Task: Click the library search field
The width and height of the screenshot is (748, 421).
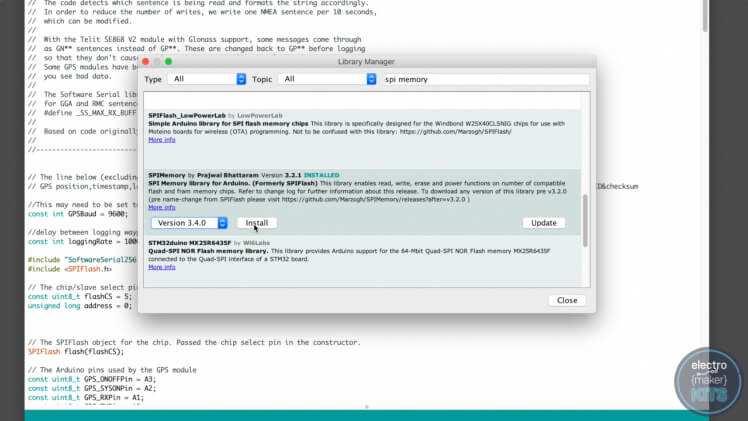Action: (486, 80)
